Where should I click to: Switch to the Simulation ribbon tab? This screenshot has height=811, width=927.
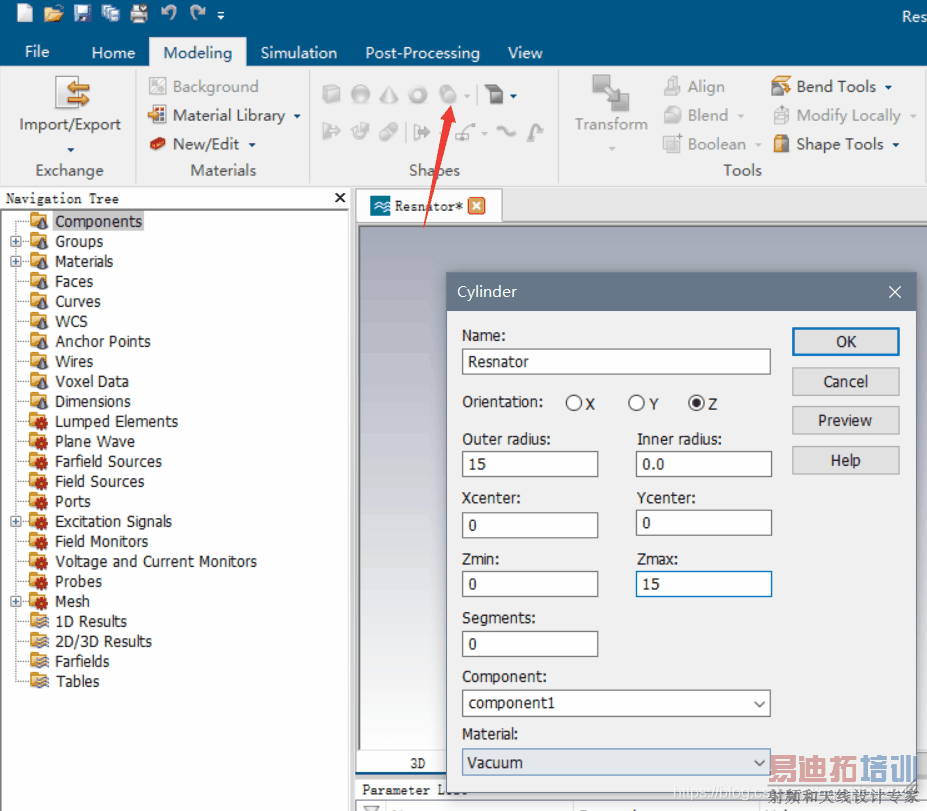click(299, 53)
